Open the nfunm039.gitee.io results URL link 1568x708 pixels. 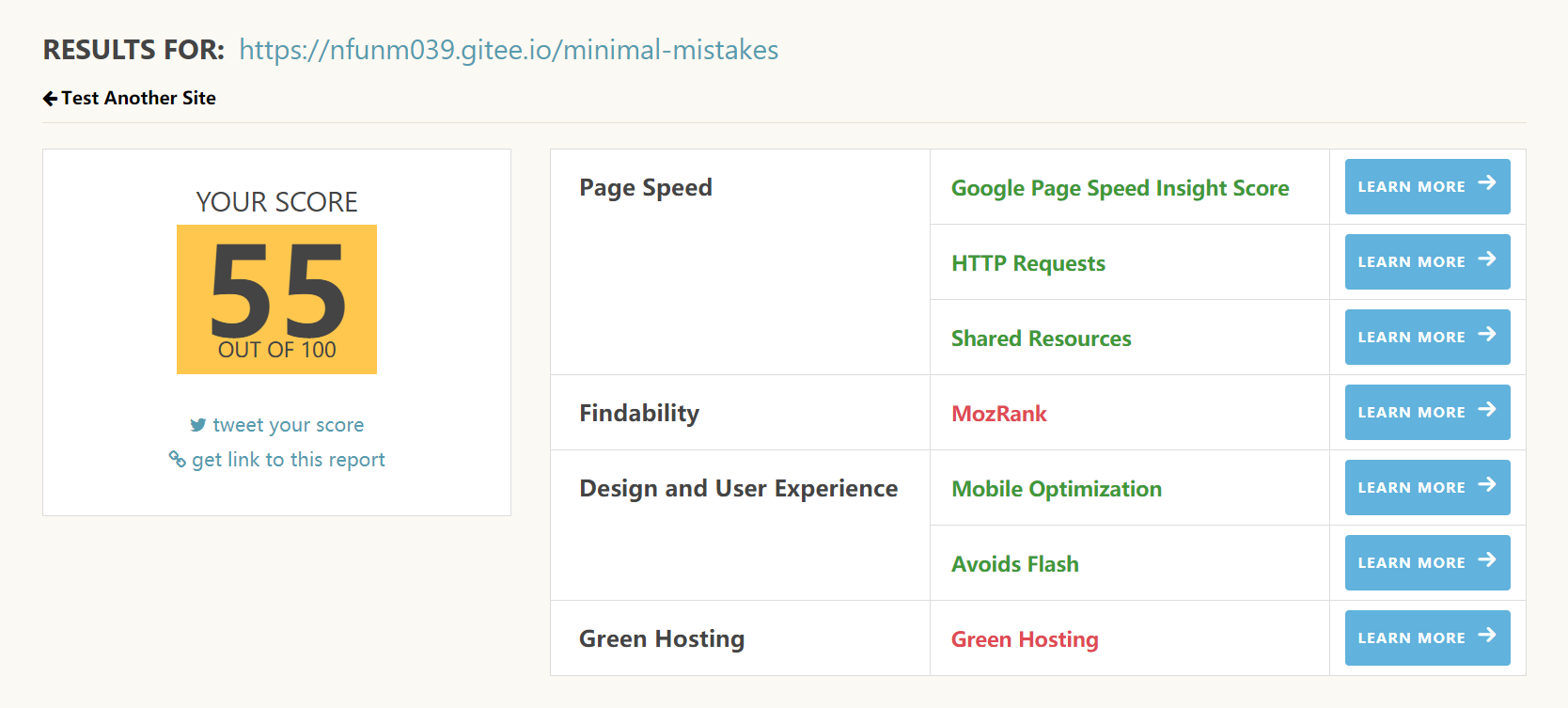tap(509, 50)
